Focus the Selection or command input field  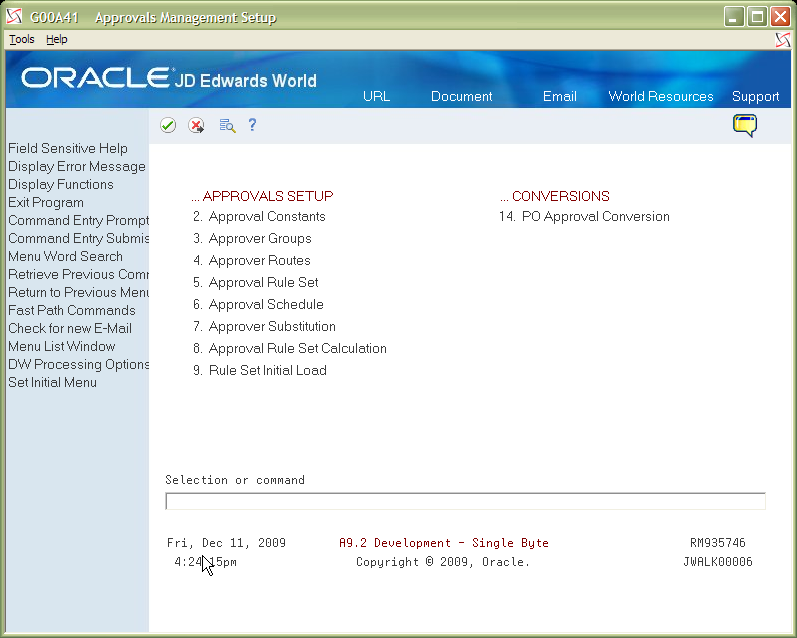tap(465, 501)
